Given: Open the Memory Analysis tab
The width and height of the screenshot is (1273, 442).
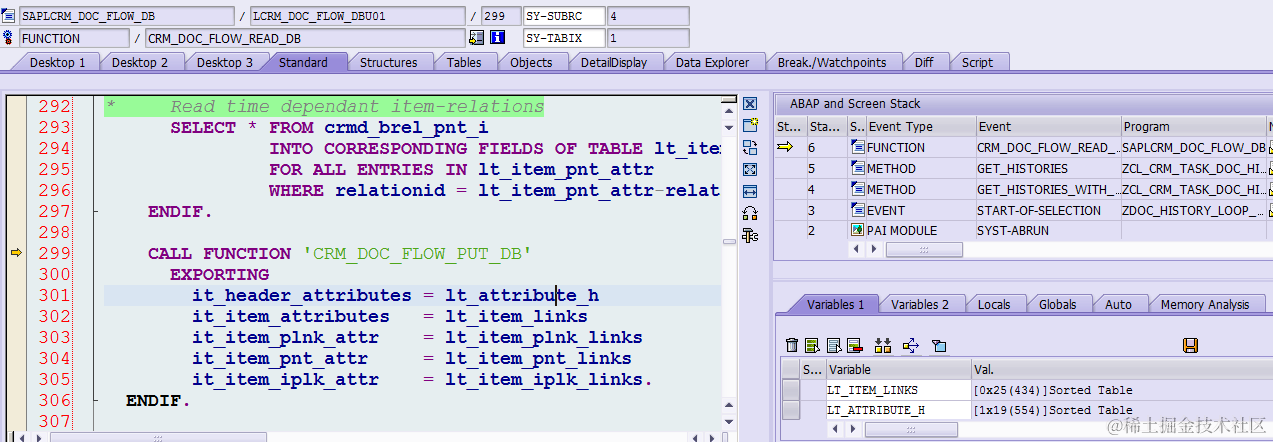Looking at the screenshot, I should click(x=1205, y=304).
